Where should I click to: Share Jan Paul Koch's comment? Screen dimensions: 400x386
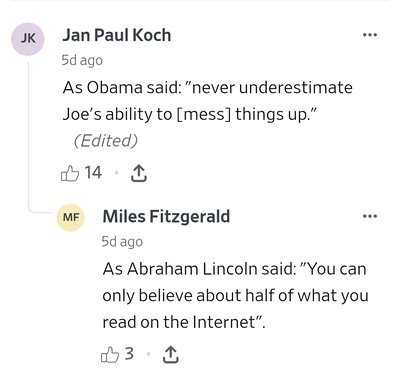(139, 173)
